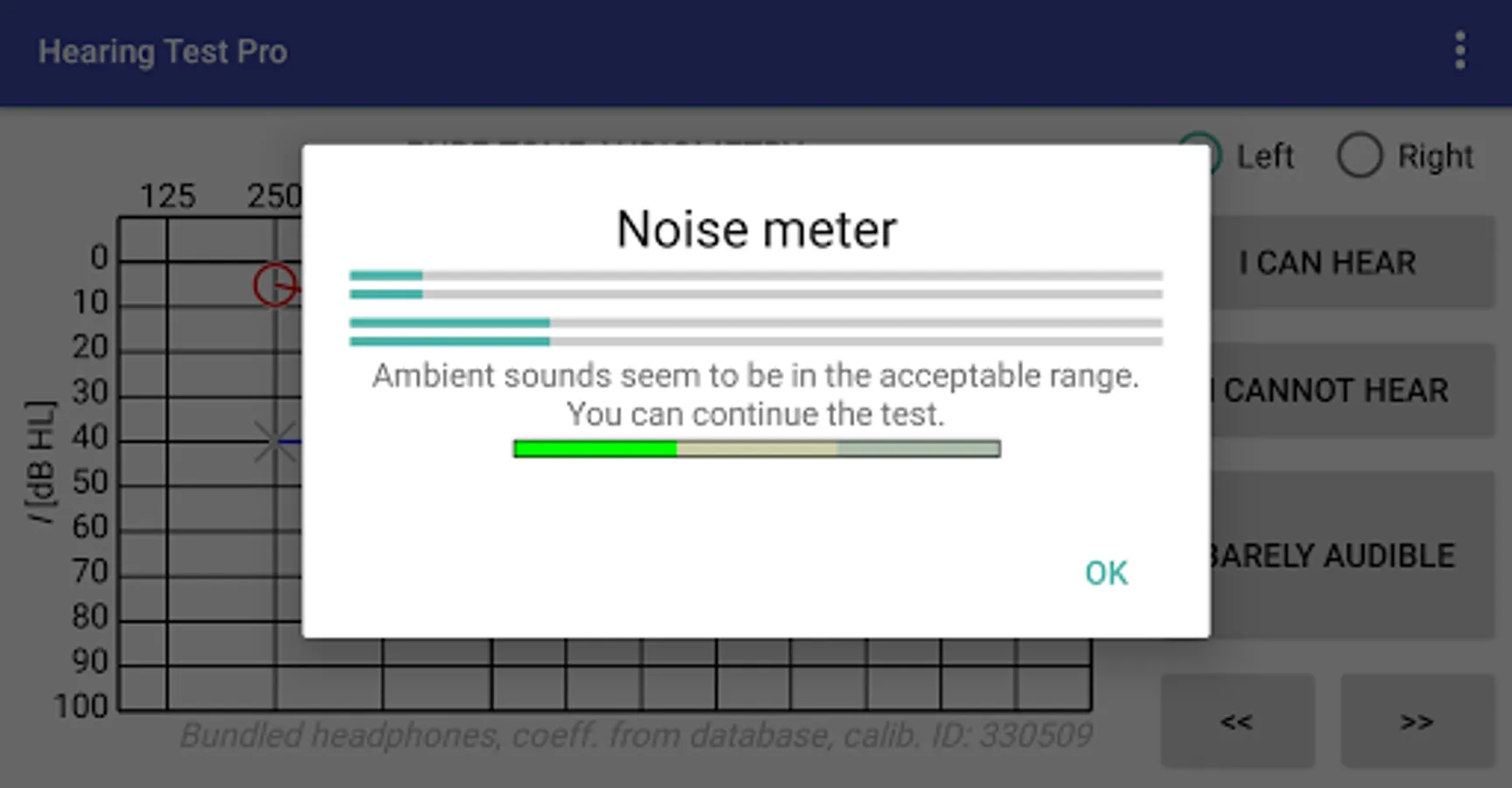Click the X marker on the audiogram

coord(275,441)
